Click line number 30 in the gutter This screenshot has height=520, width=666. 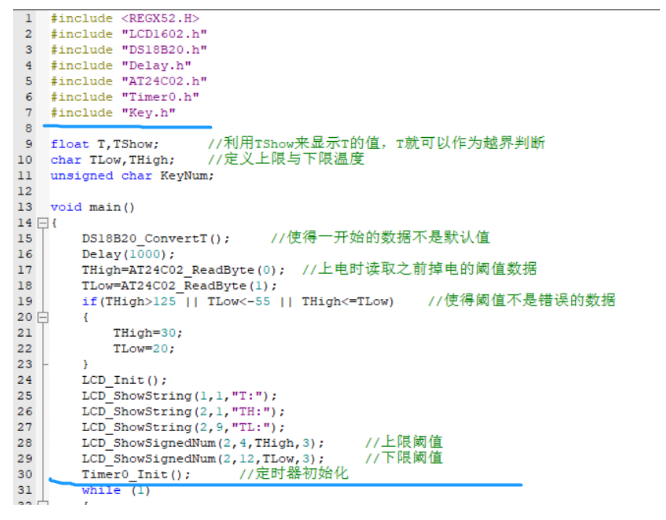pyautogui.click(x=25, y=474)
